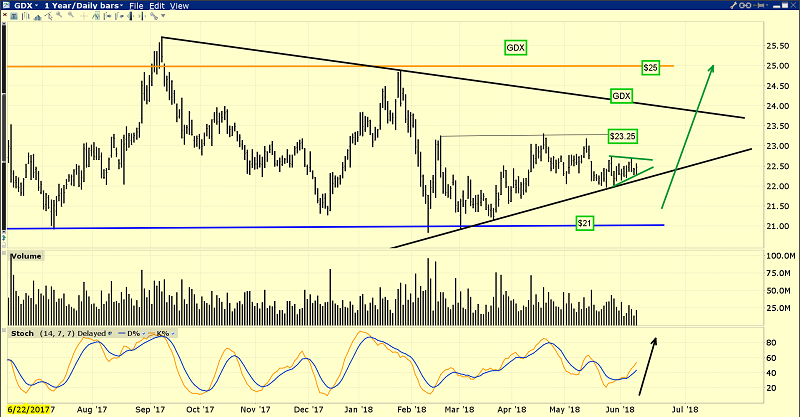Click the 21.00 price axis value
800x417 pixels.
778,226
